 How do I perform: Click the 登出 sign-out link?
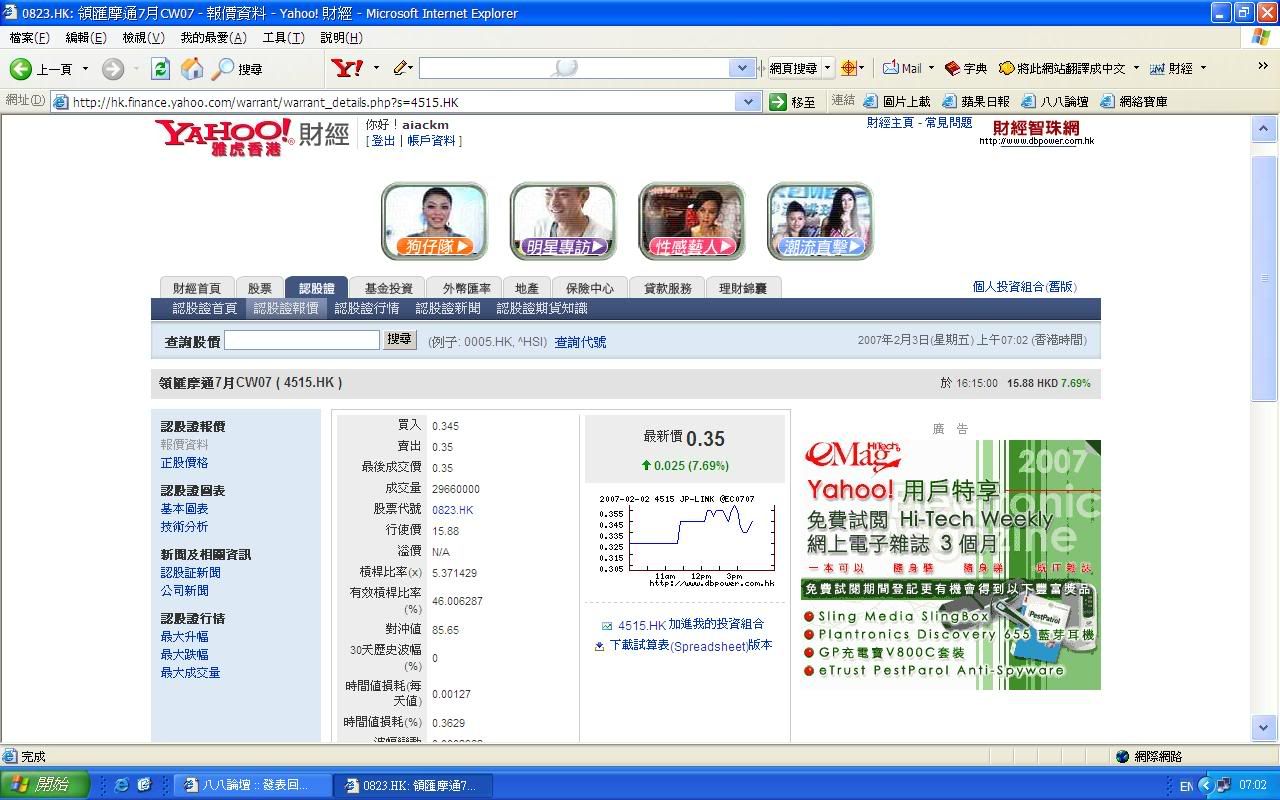pyautogui.click(x=383, y=141)
